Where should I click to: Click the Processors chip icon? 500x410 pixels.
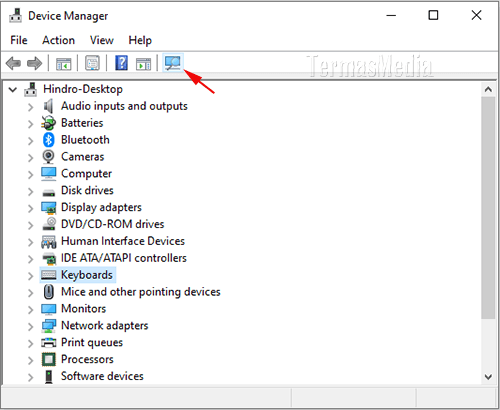(49, 360)
